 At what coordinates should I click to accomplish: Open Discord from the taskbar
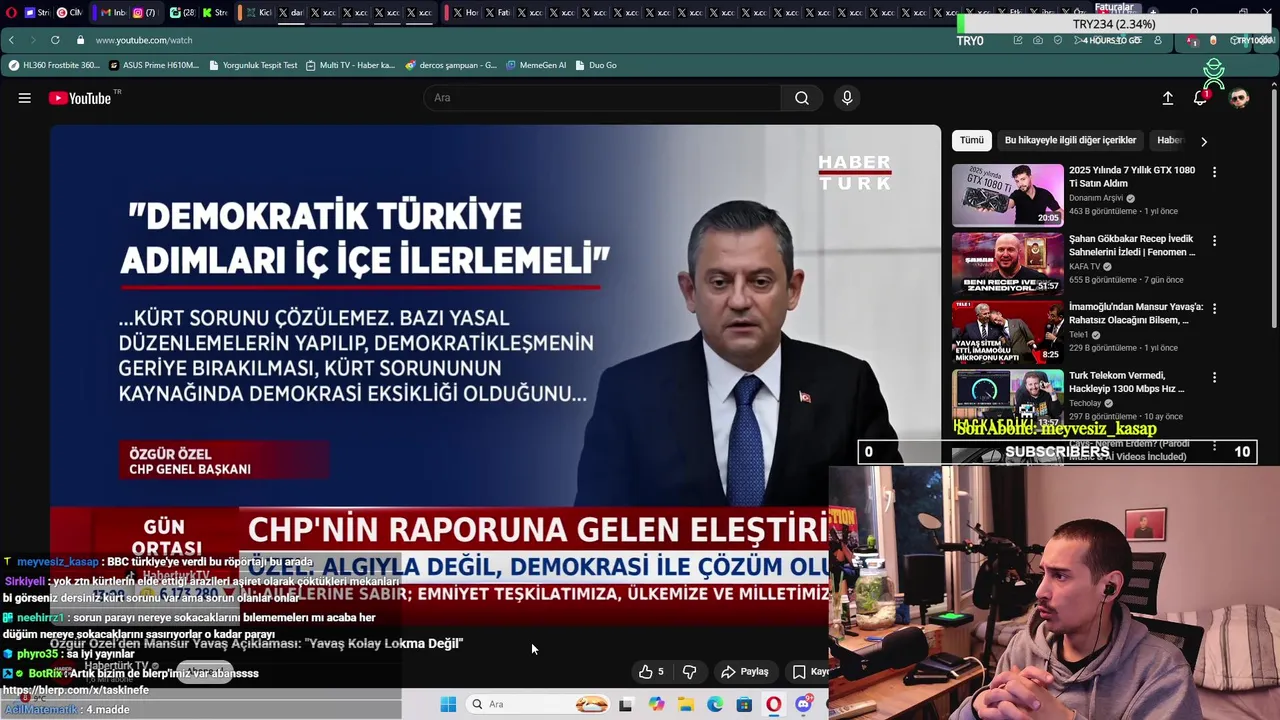(x=803, y=704)
